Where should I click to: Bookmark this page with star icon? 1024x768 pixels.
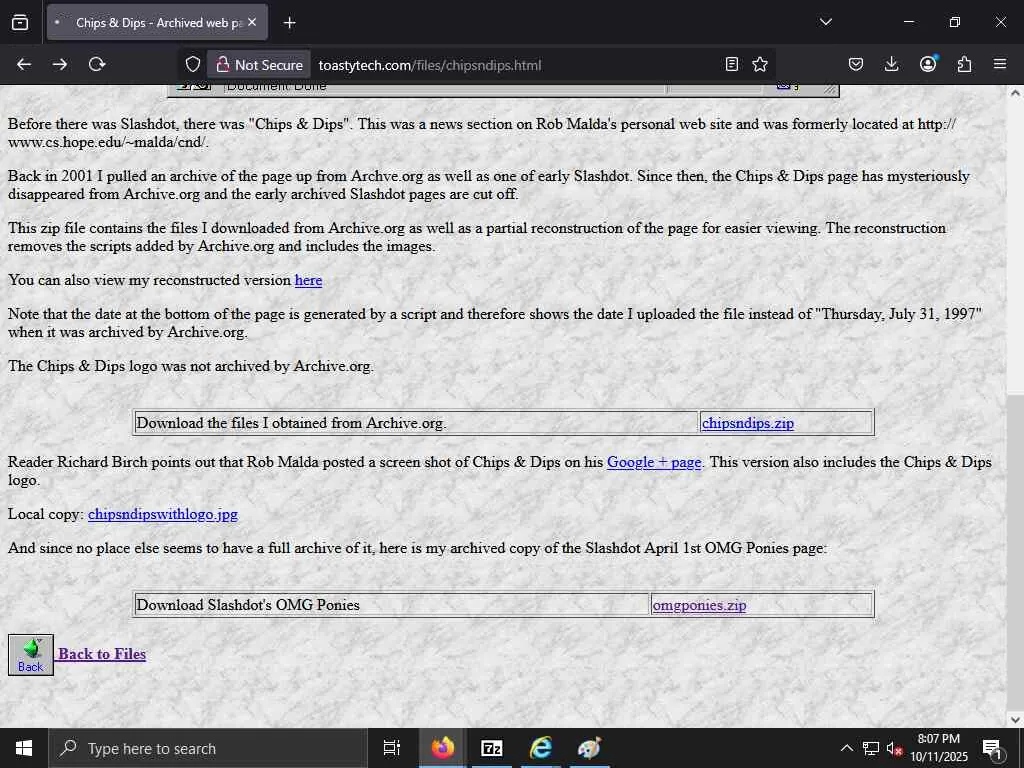[760, 64]
